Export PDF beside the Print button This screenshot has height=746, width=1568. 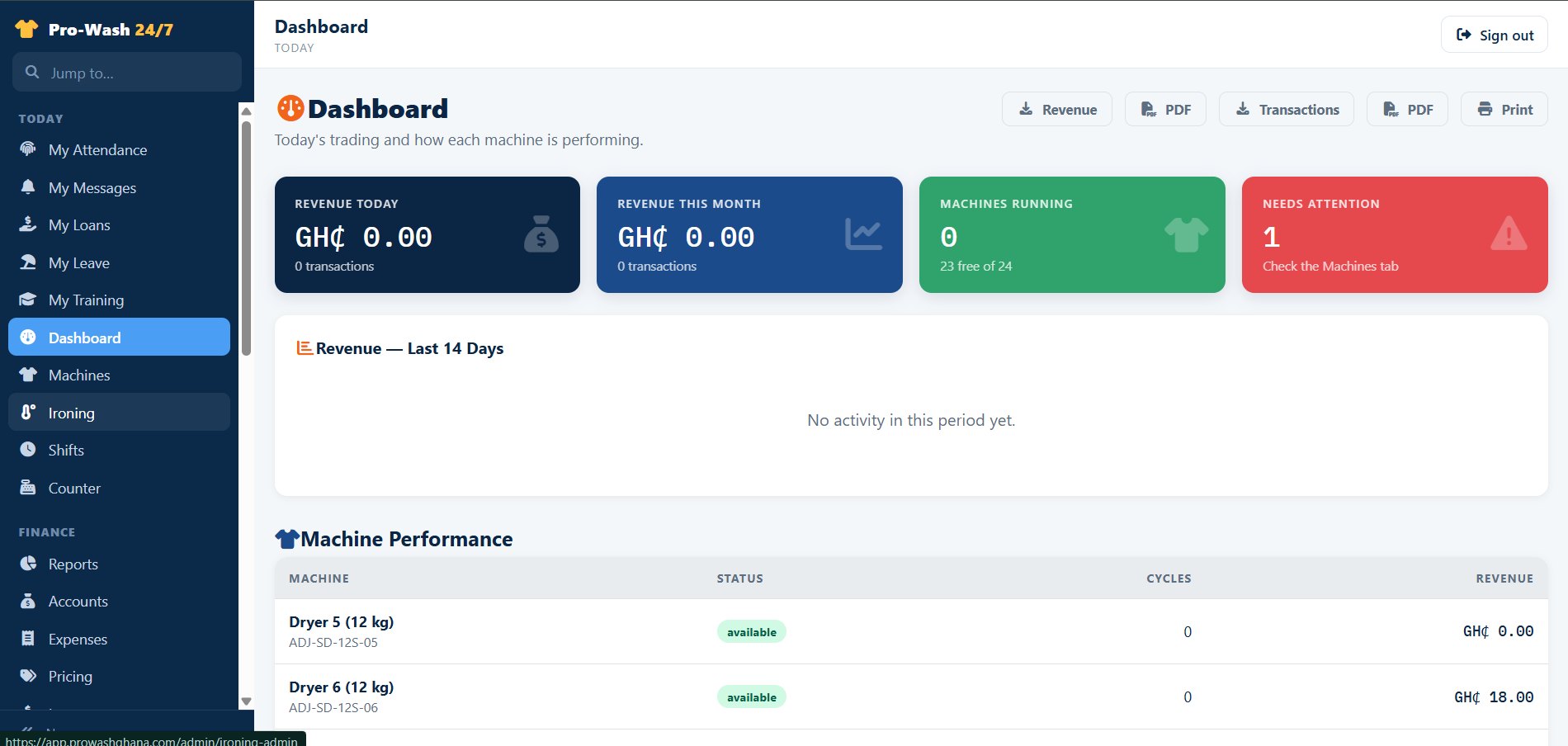[1408, 109]
